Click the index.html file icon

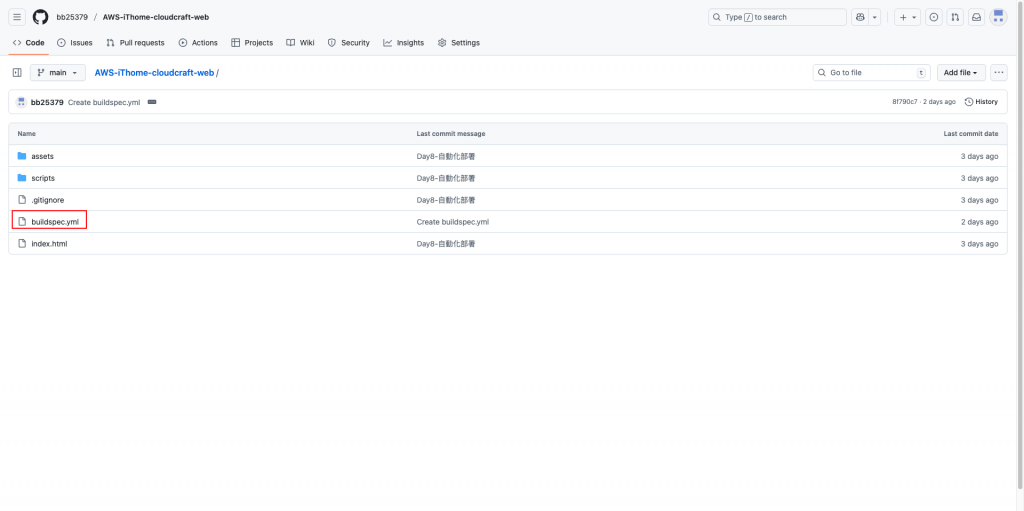click(x=22, y=244)
